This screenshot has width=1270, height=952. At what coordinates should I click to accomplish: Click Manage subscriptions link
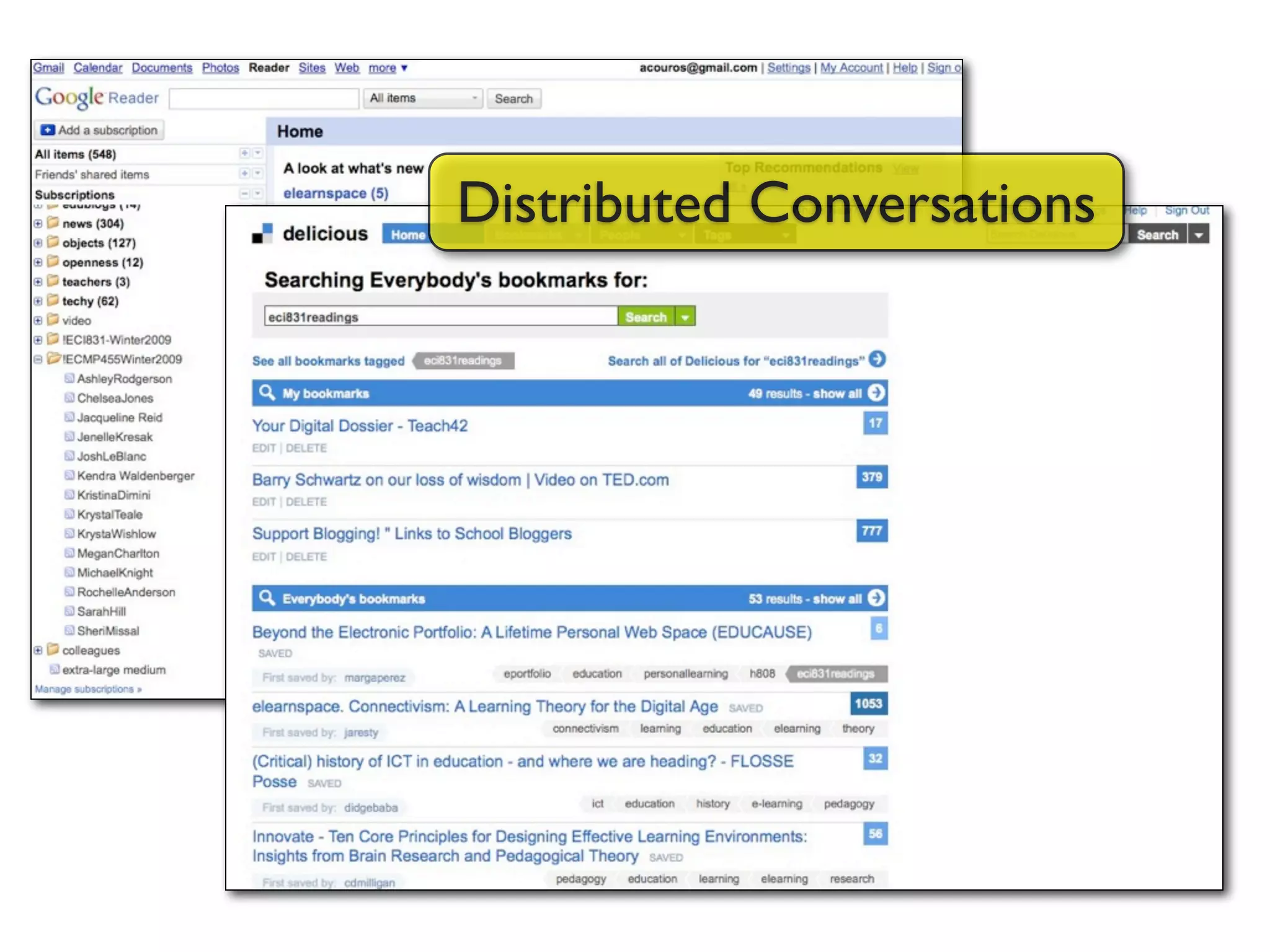tap(88, 689)
